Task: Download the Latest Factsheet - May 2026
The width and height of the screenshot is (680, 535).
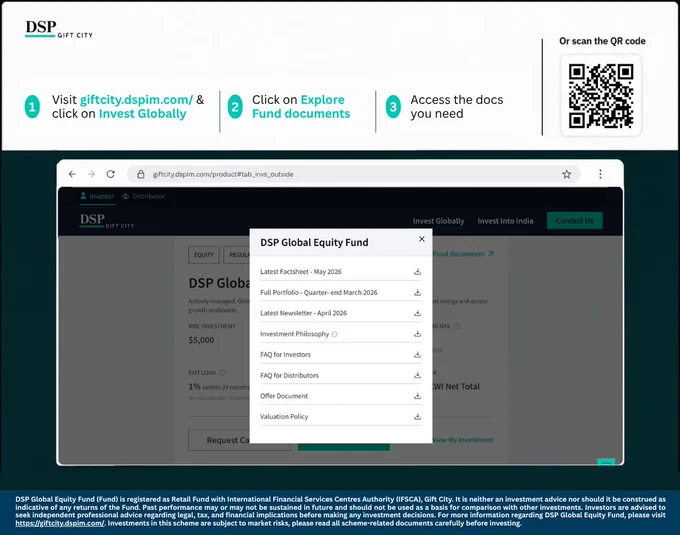Action: (417, 271)
